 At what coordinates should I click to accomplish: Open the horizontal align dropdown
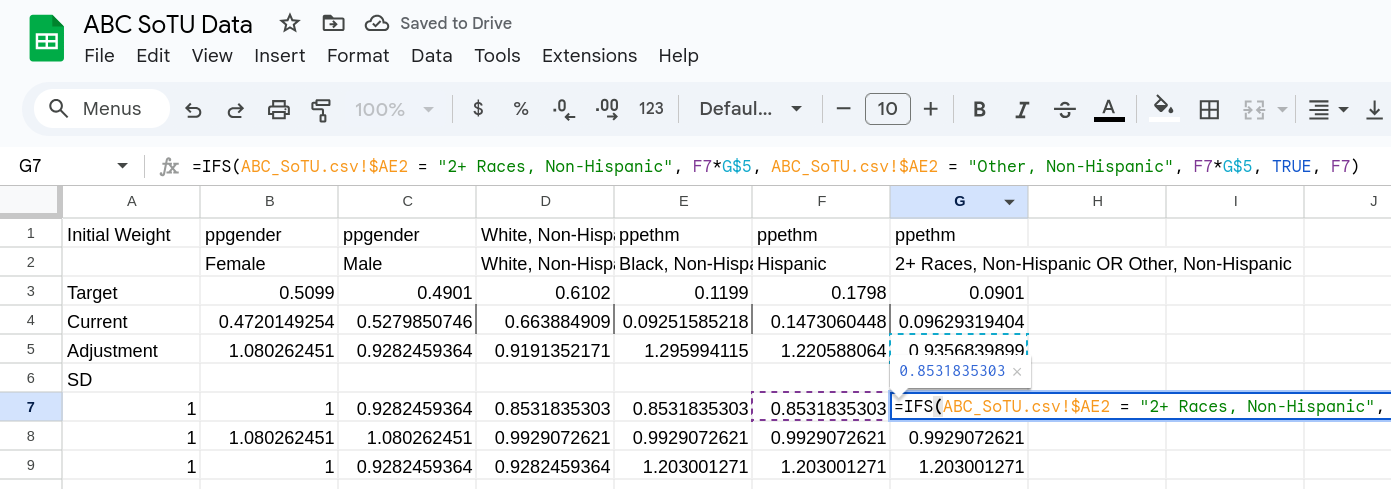[1329, 109]
